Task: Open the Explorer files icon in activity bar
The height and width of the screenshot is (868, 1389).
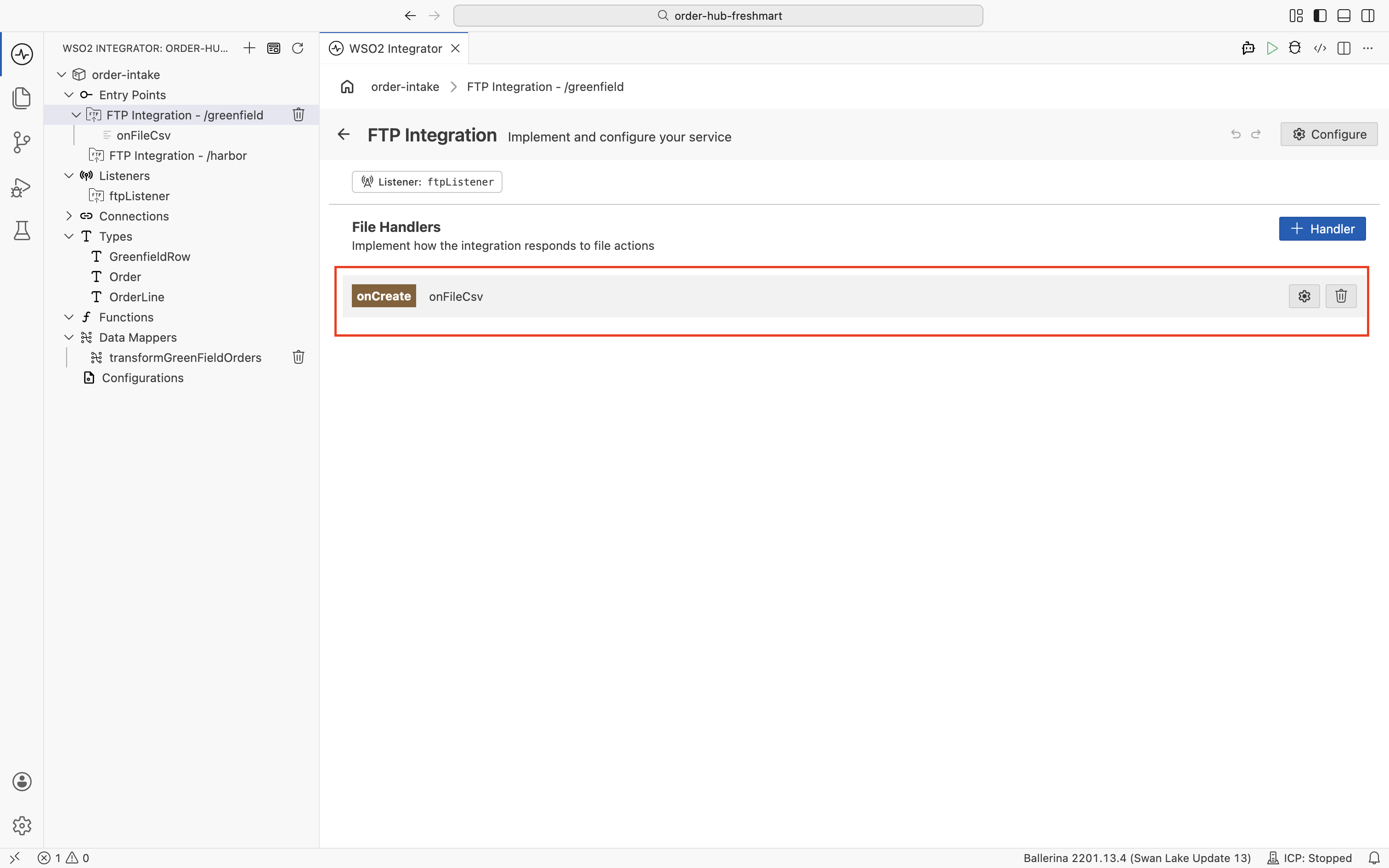Action: click(x=22, y=97)
